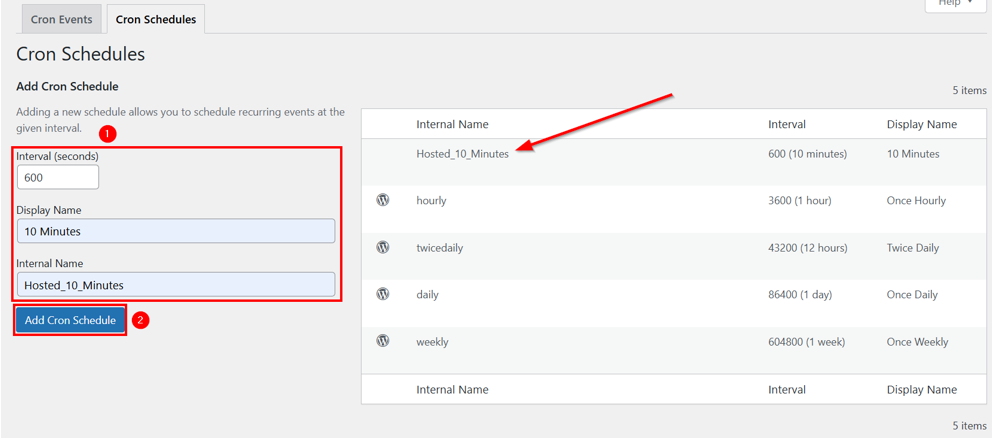The height and width of the screenshot is (438, 992).
Task: Click the 3600 (1 hour) interval cell
Action: 800,201
